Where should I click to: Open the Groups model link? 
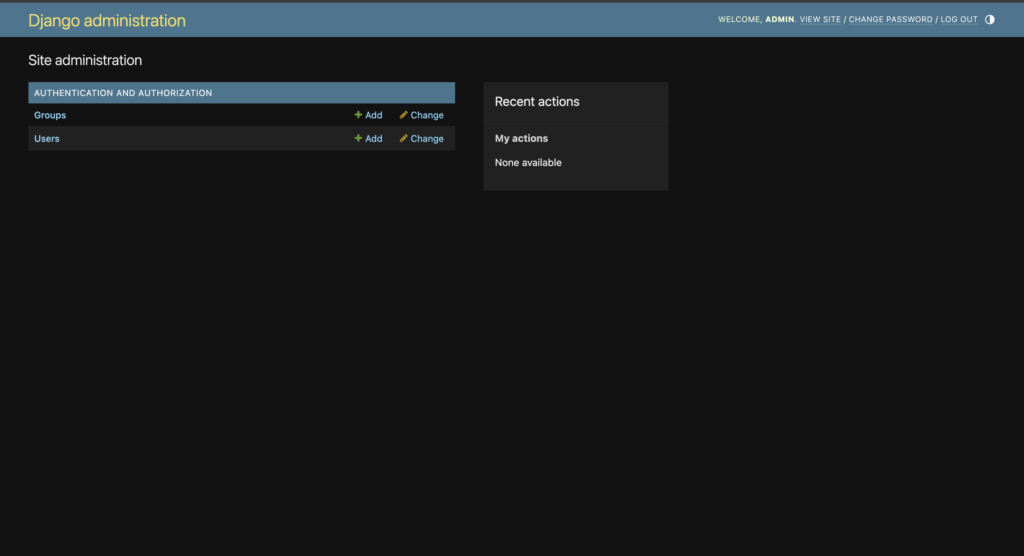tap(50, 115)
